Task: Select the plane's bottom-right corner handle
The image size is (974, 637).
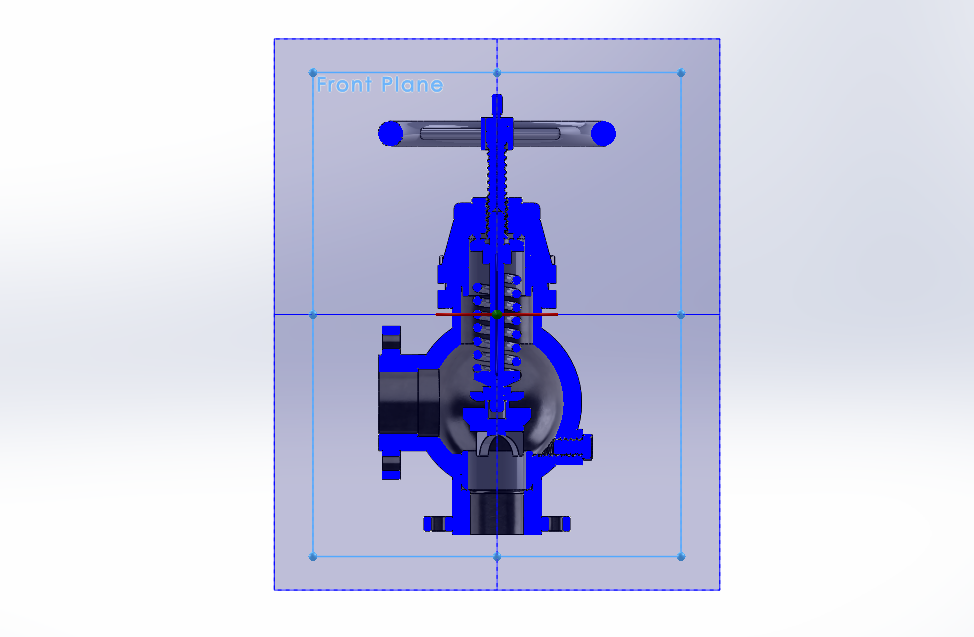Action: tap(681, 557)
